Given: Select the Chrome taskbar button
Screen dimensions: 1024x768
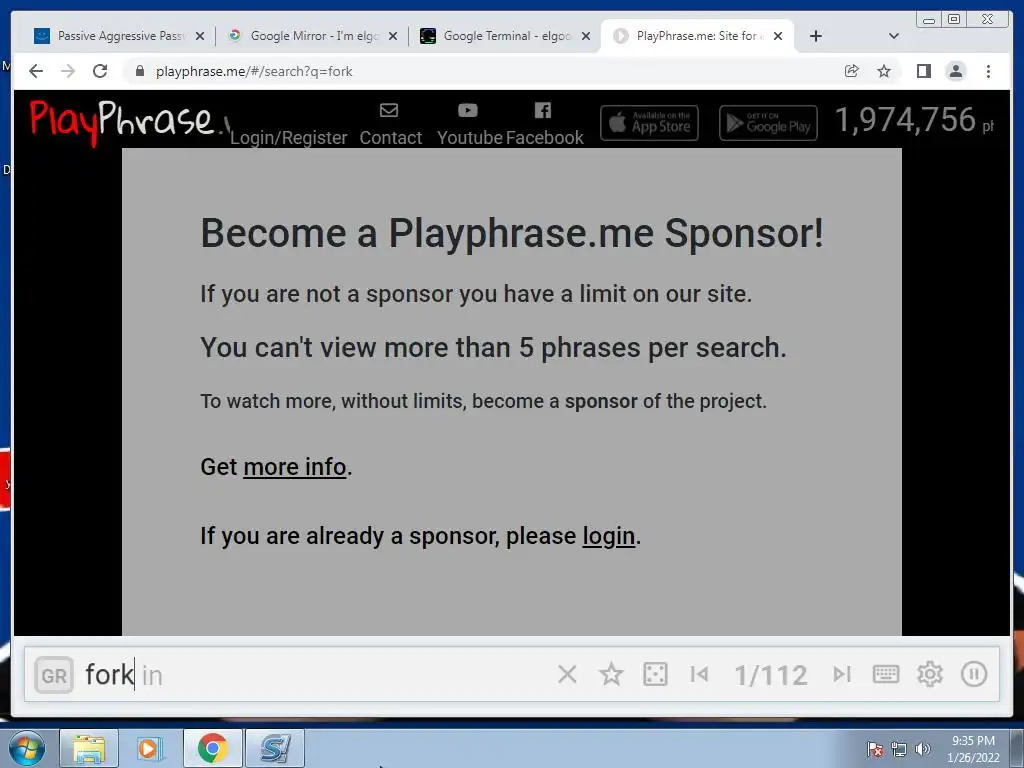Looking at the screenshot, I should 212,748.
